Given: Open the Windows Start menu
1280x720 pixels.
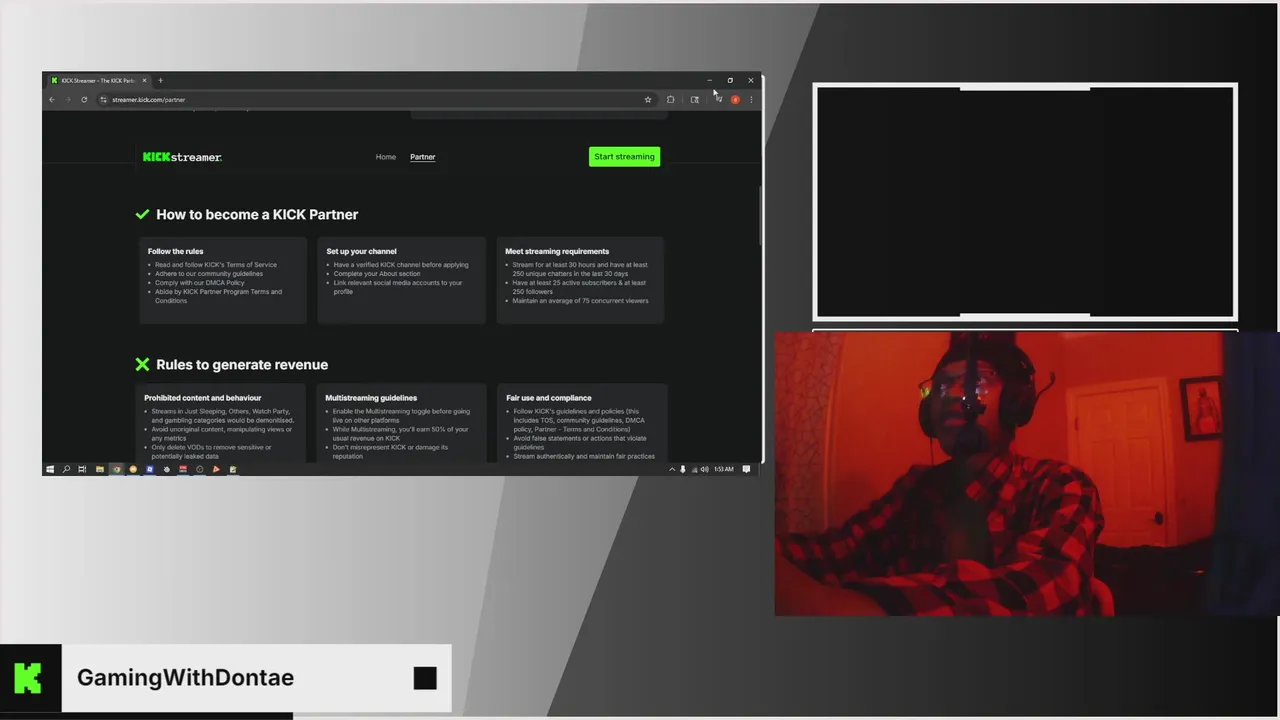Looking at the screenshot, I should tap(49, 469).
